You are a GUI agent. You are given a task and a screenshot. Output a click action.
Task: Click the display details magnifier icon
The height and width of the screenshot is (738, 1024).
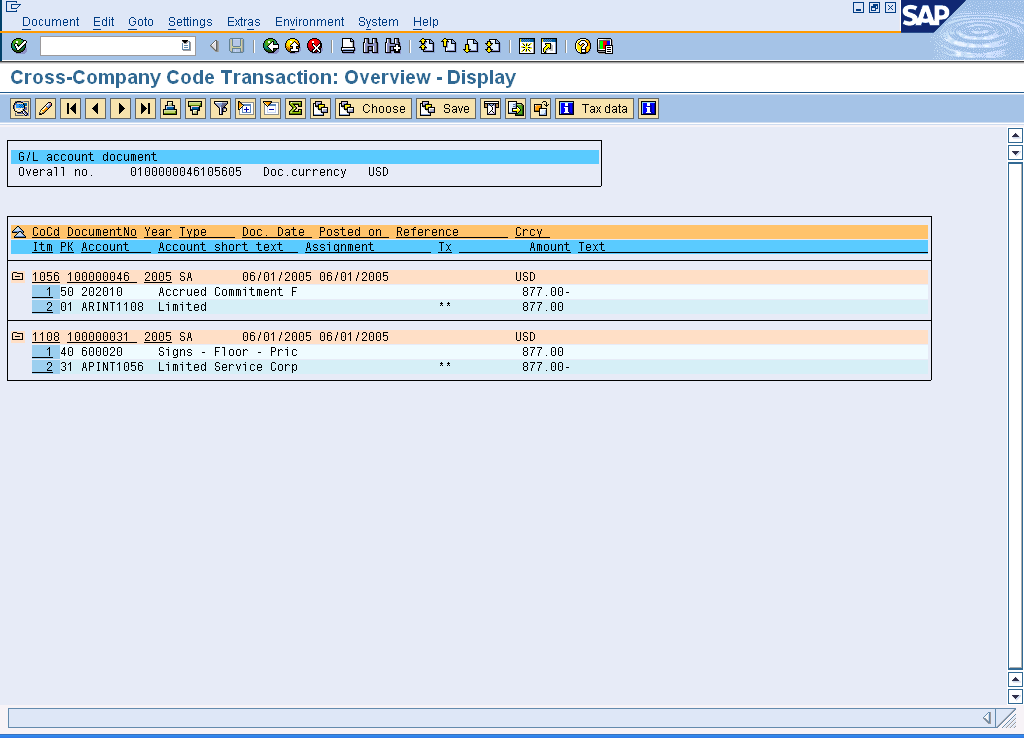pyautogui.click(x=20, y=108)
